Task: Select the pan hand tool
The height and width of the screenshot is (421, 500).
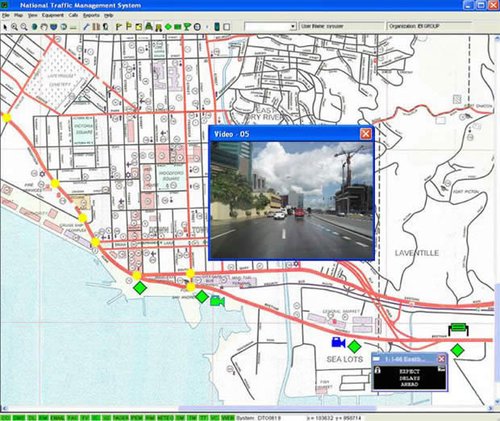Action: pos(44,27)
